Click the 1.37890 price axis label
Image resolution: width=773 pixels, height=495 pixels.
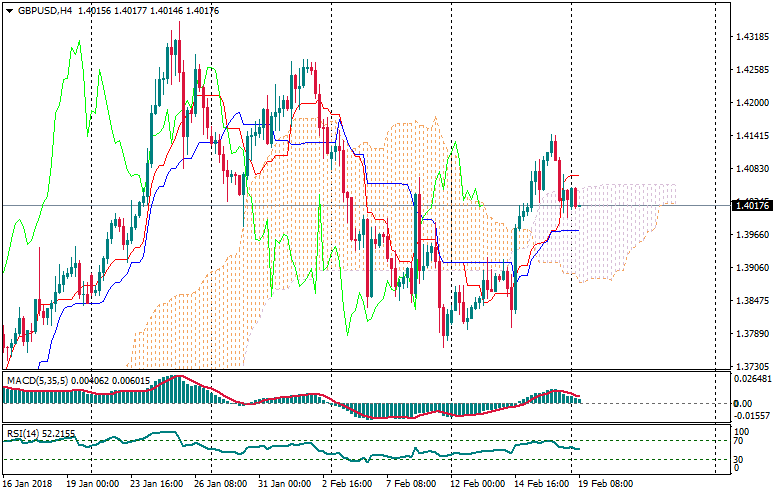(x=750, y=334)
